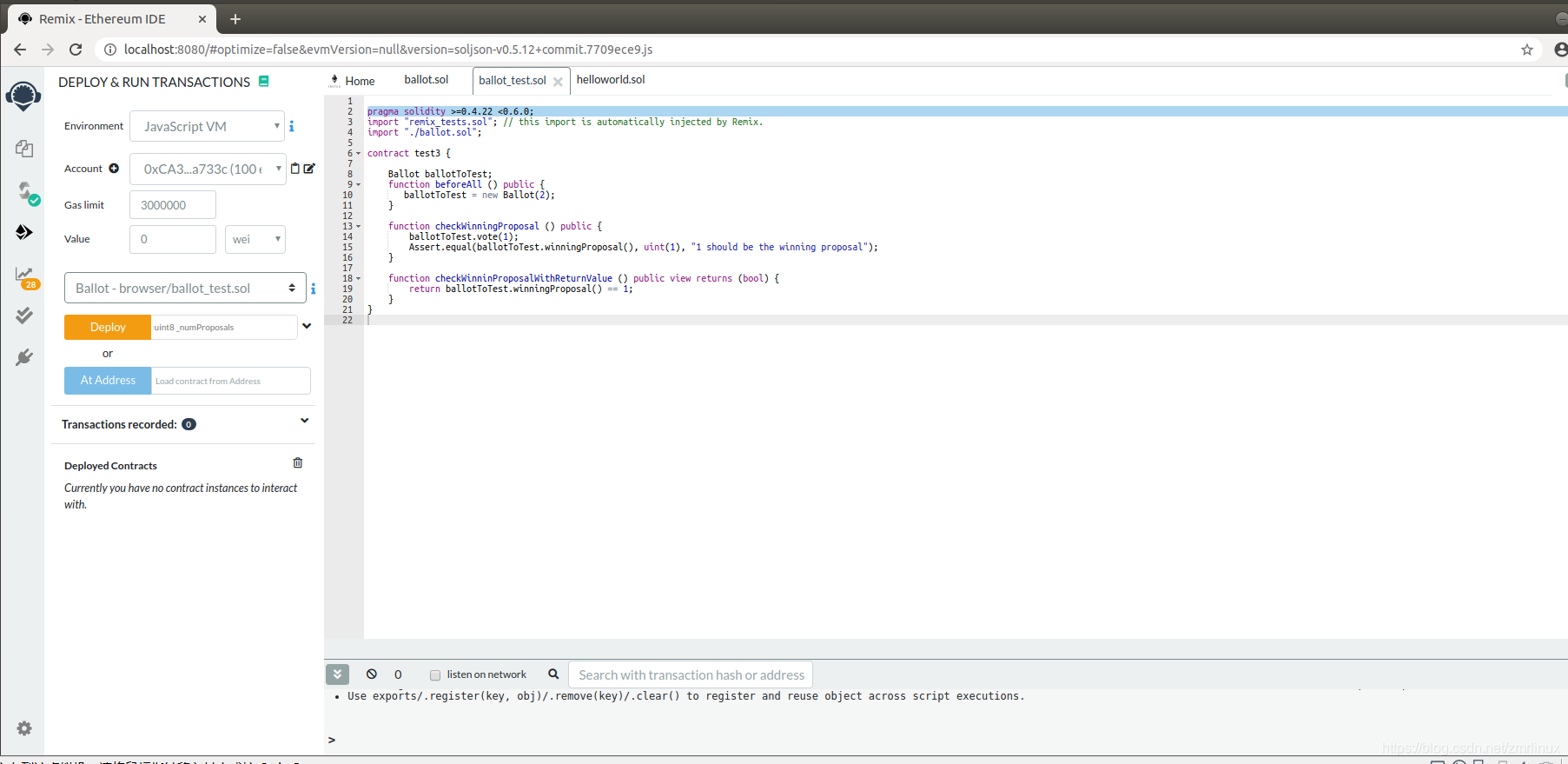Click the "Transactions recorded:" label
Viewport: 1568px width, 764px height.
click(119, 424)
